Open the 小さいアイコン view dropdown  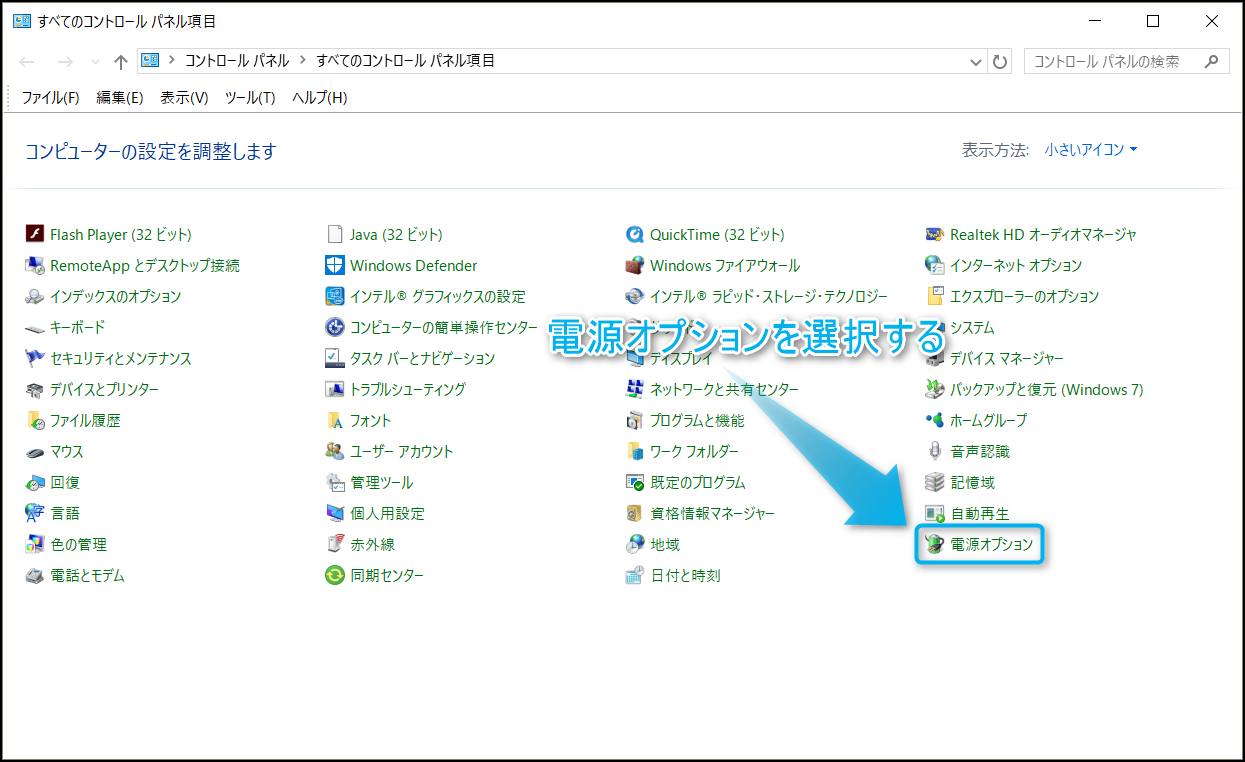pyautogui.click(x=1091, y=150)
